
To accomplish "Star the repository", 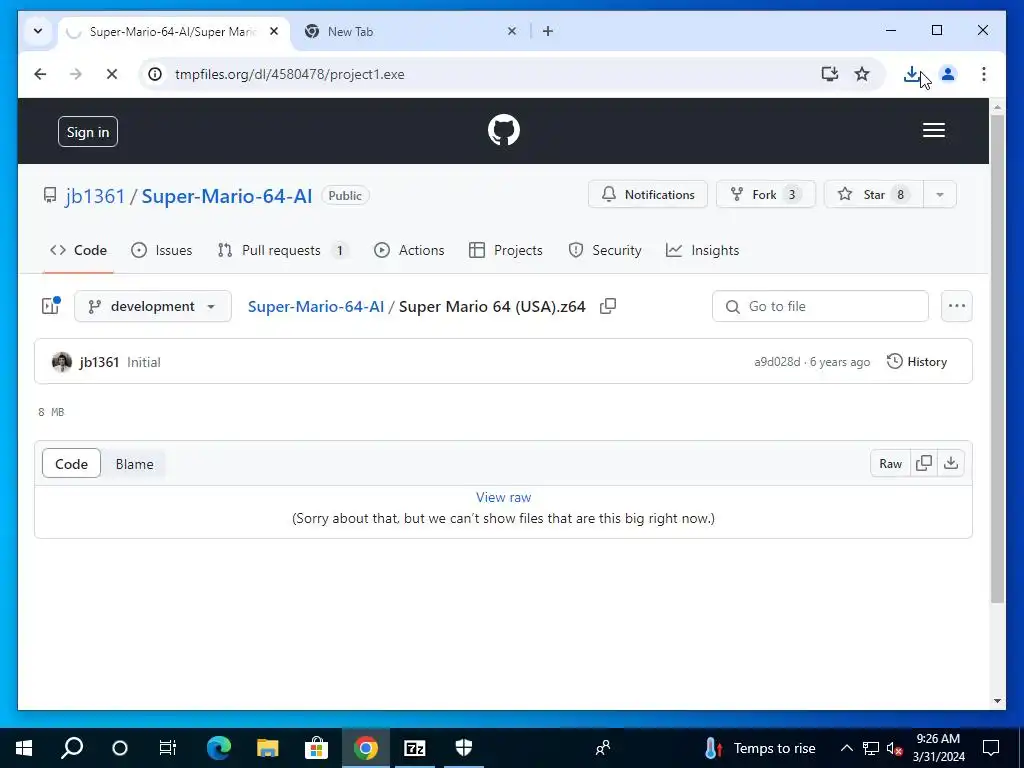I will [x=874, y=195].
